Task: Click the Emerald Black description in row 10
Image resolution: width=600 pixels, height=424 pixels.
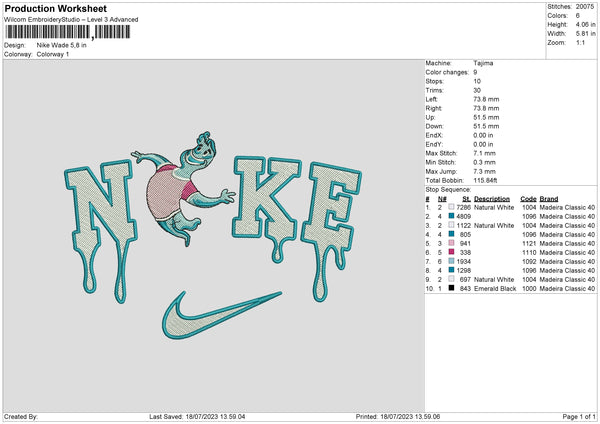Action: pyautogui.click(x=495, y=289)
